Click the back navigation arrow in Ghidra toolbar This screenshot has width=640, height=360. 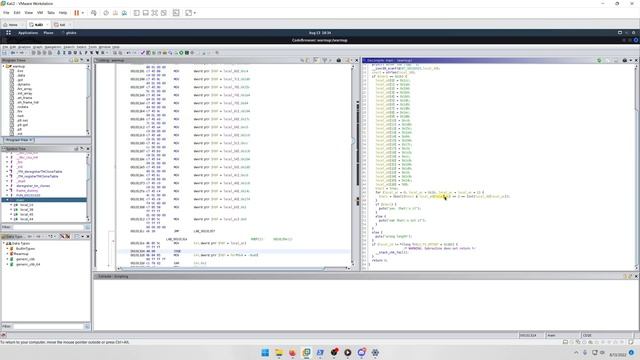13,53
